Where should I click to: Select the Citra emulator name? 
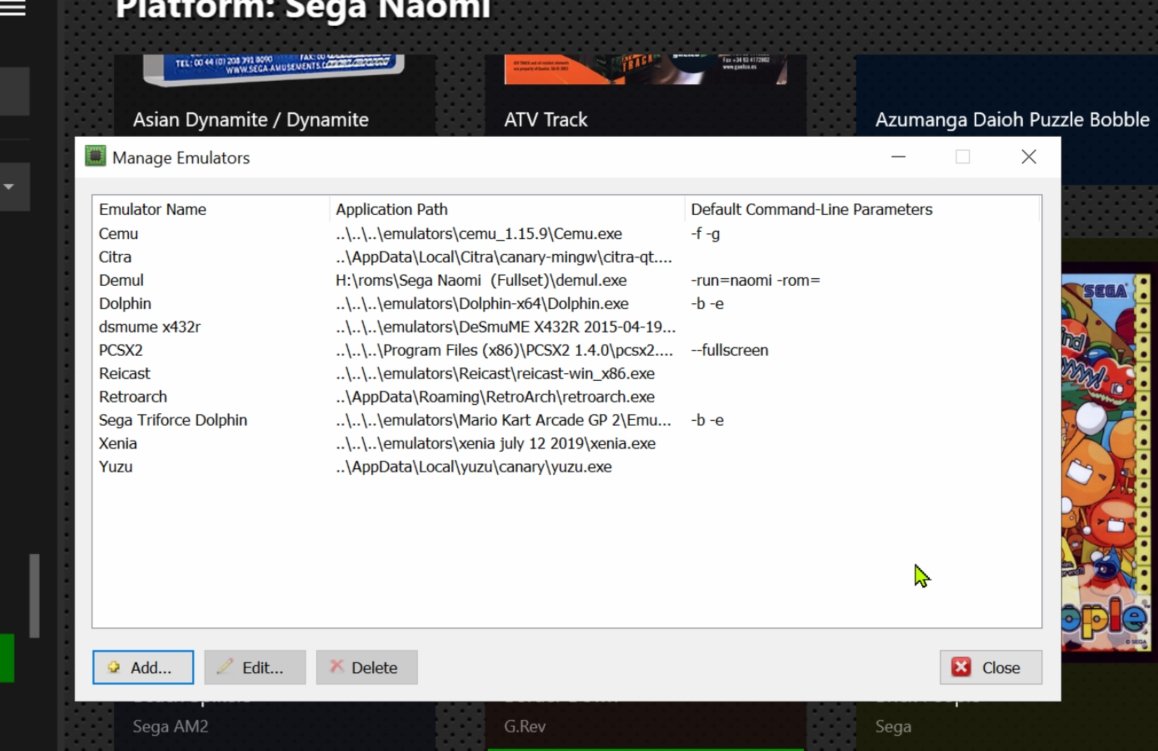[115, 257]
